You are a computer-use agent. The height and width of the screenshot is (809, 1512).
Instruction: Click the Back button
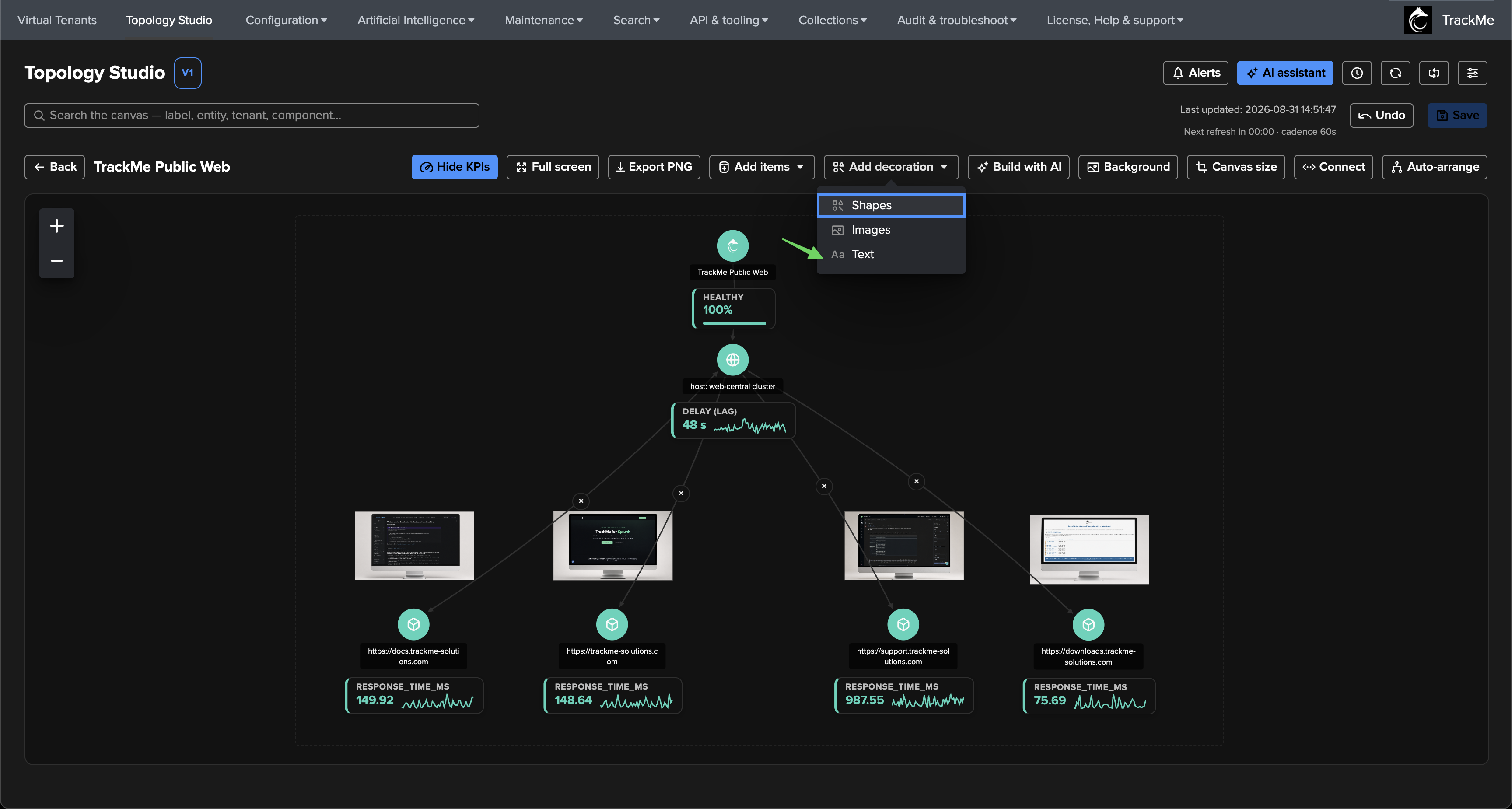(55, 167)
